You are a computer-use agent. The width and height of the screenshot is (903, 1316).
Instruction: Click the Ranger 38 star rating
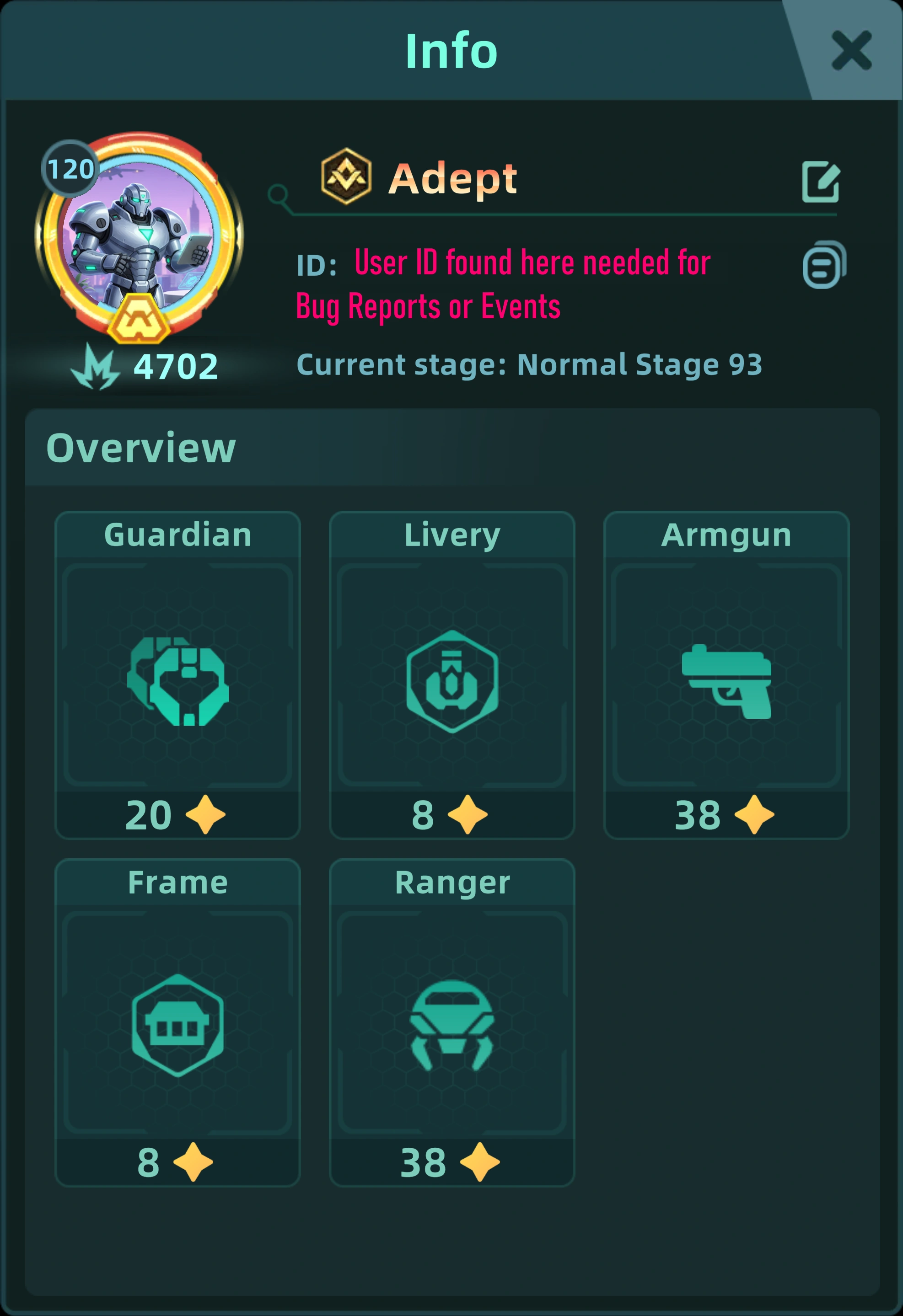(451, 1162)
